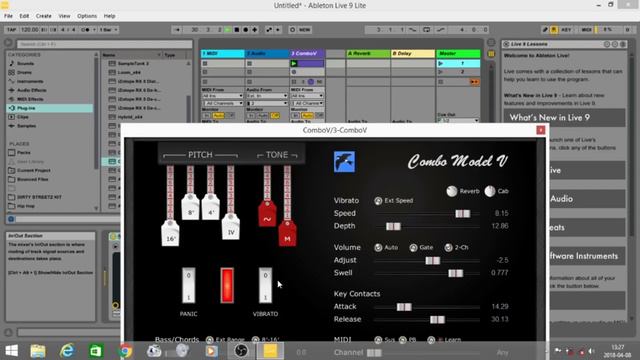
Task: Click the white 4' pitch tab
Action: click(211, 207)
